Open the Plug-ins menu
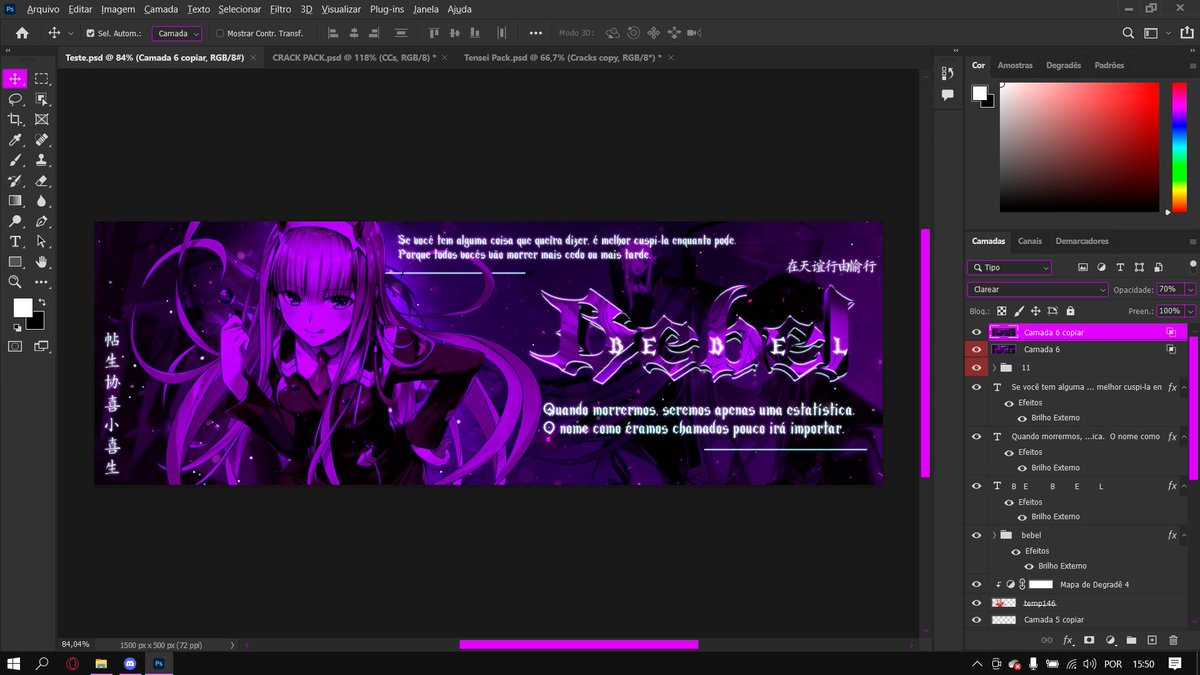 pyautogui.click(x=388, y=9)
